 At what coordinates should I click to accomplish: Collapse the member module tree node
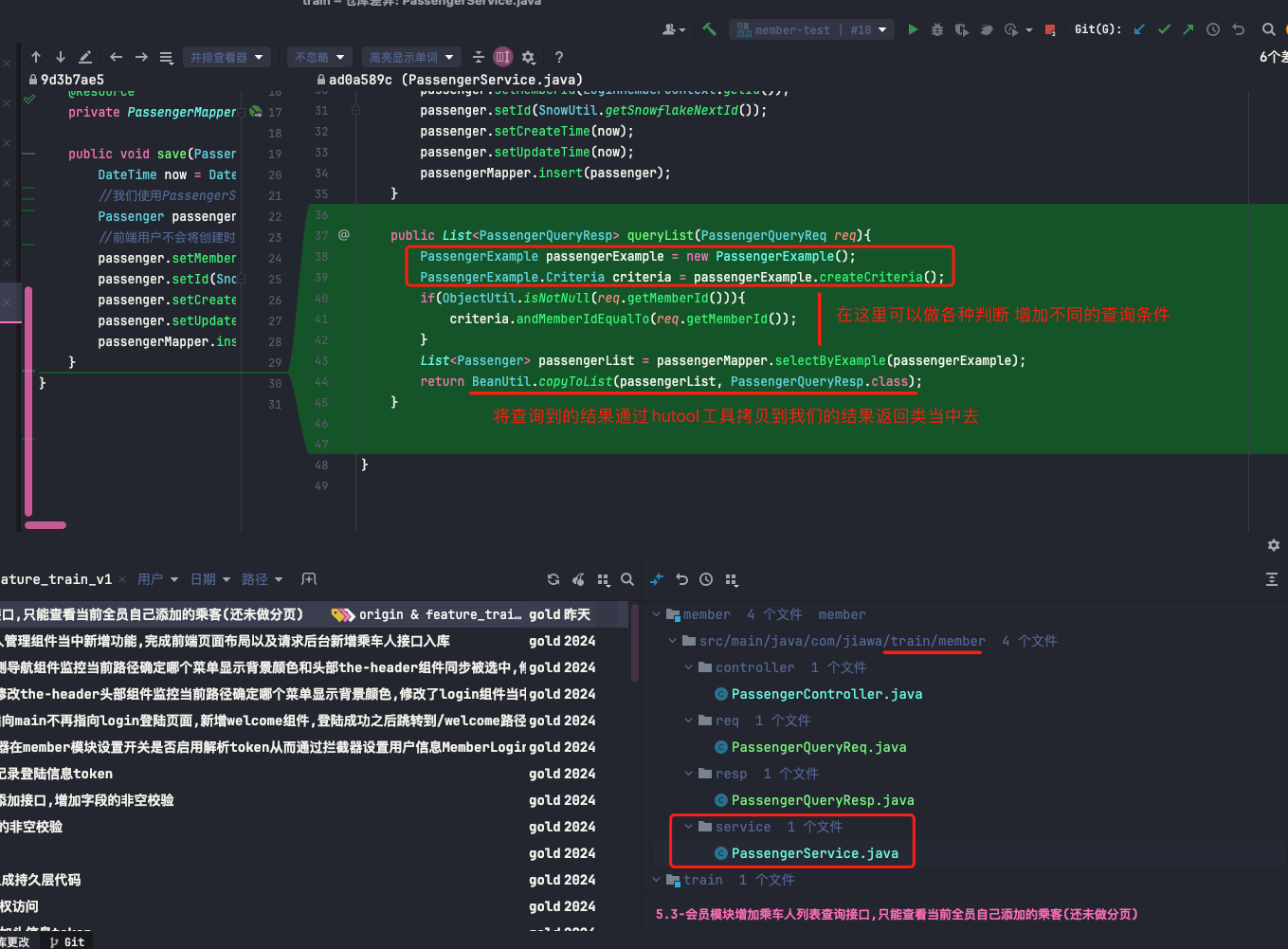656,614
